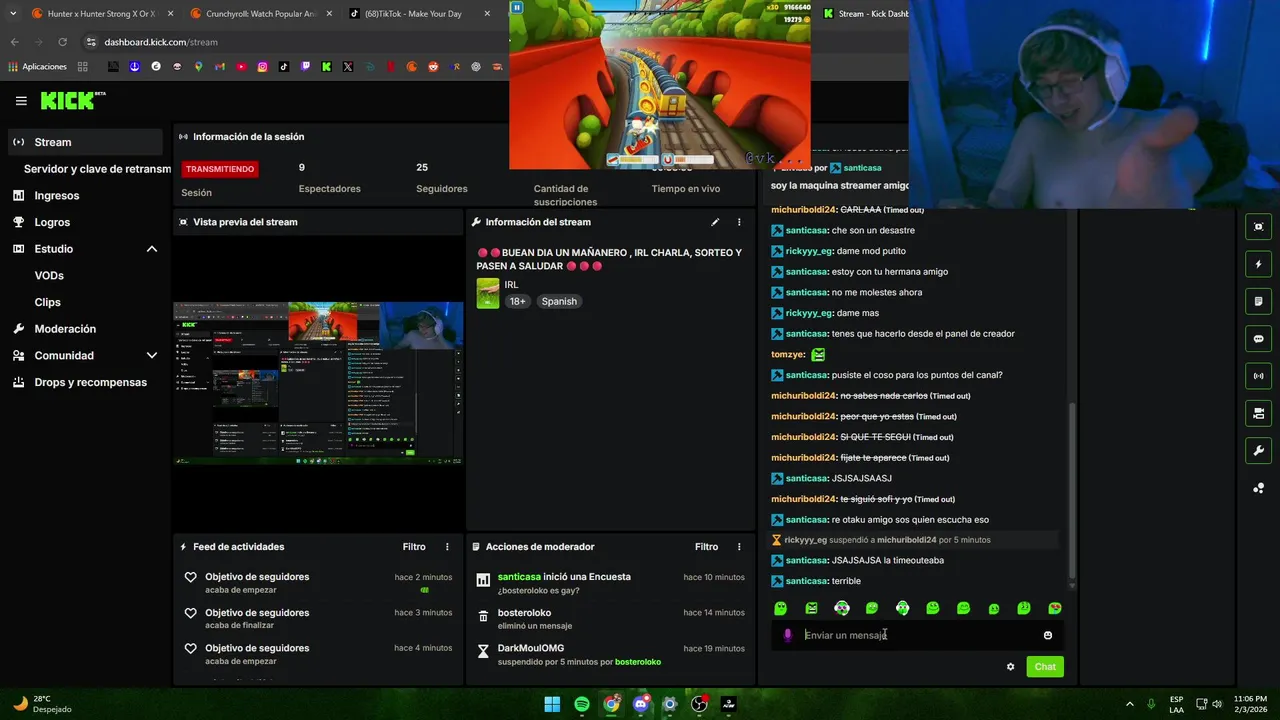Click the chat bubble icon in the right rail
This screenshot has height=720, width=1280.
pyautogui.click(x=1258, y=339)
